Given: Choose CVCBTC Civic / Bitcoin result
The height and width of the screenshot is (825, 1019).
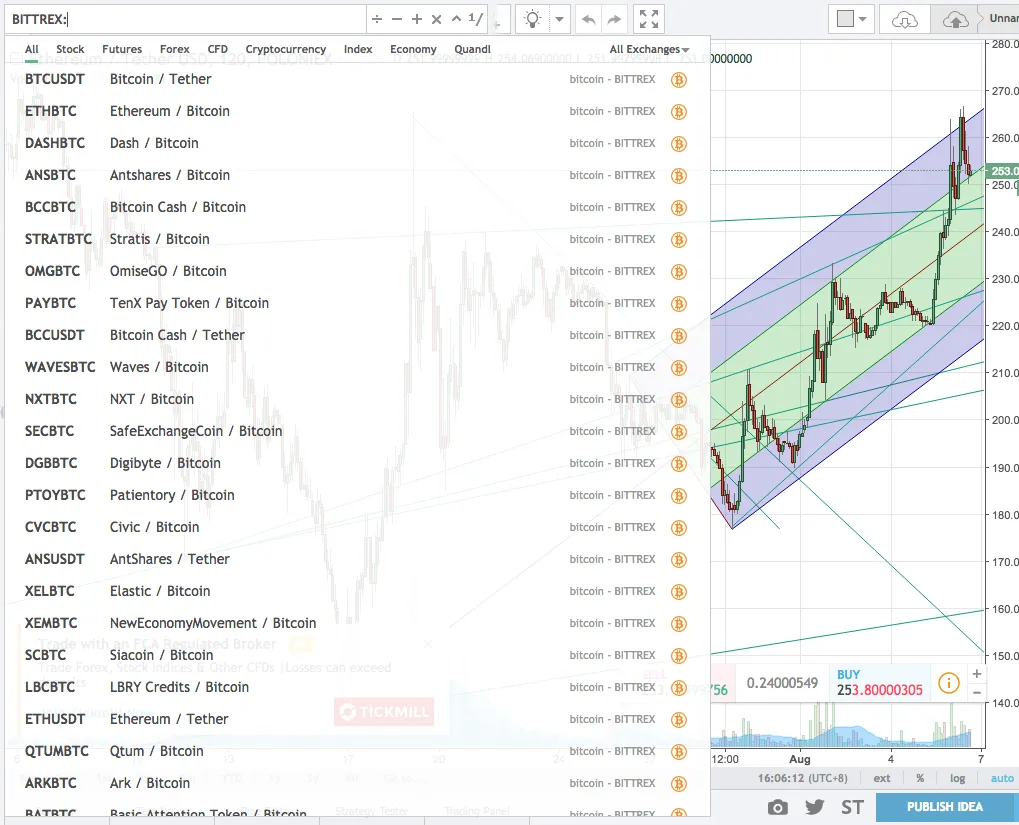Looking at the screenshot, I should (357, 527).
